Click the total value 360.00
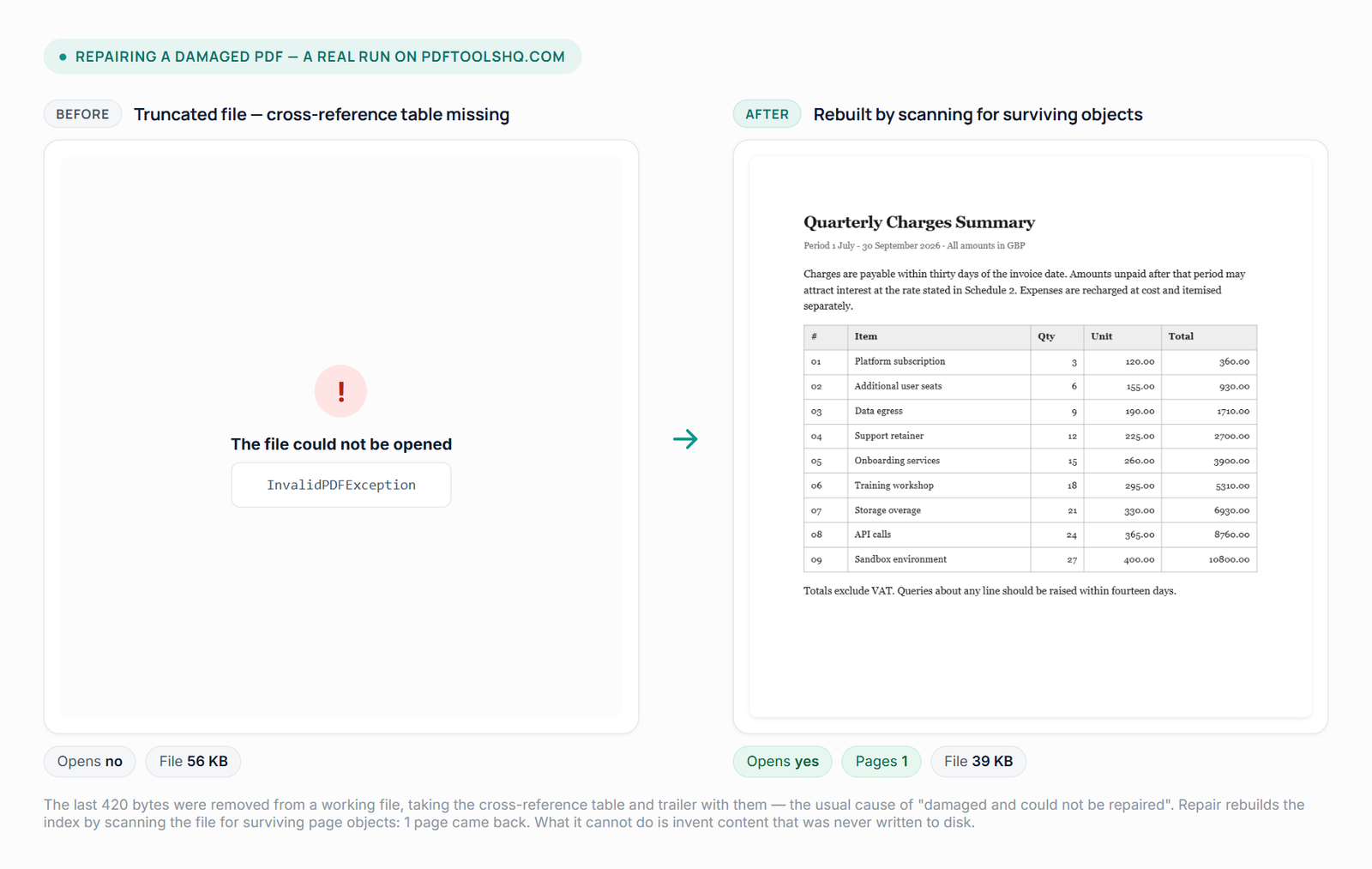Viewport: 1372px width, 869px height. [1234, 362]
